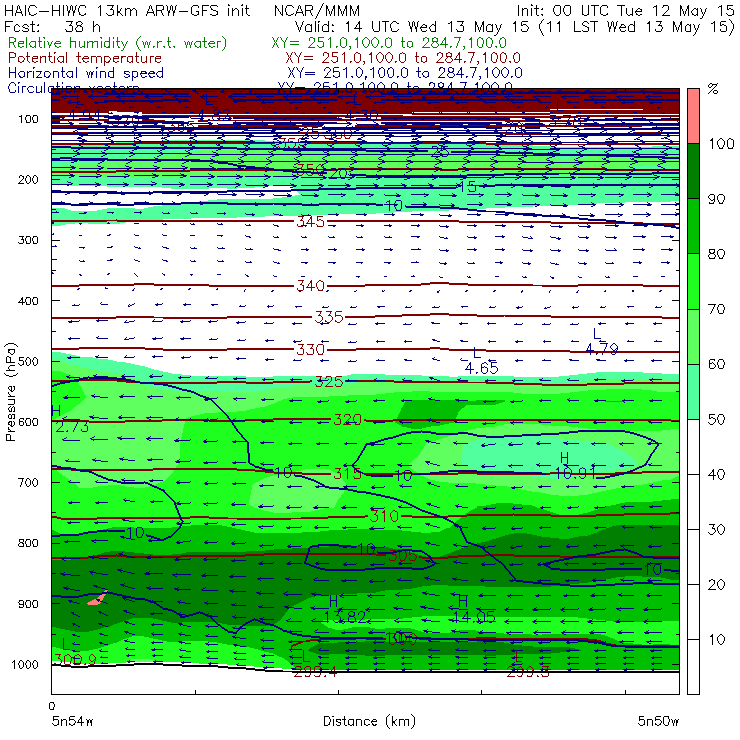Screen dimensions: 740x740
Task: Click the '20' colorbar tick label
Action: coord(716,585)
